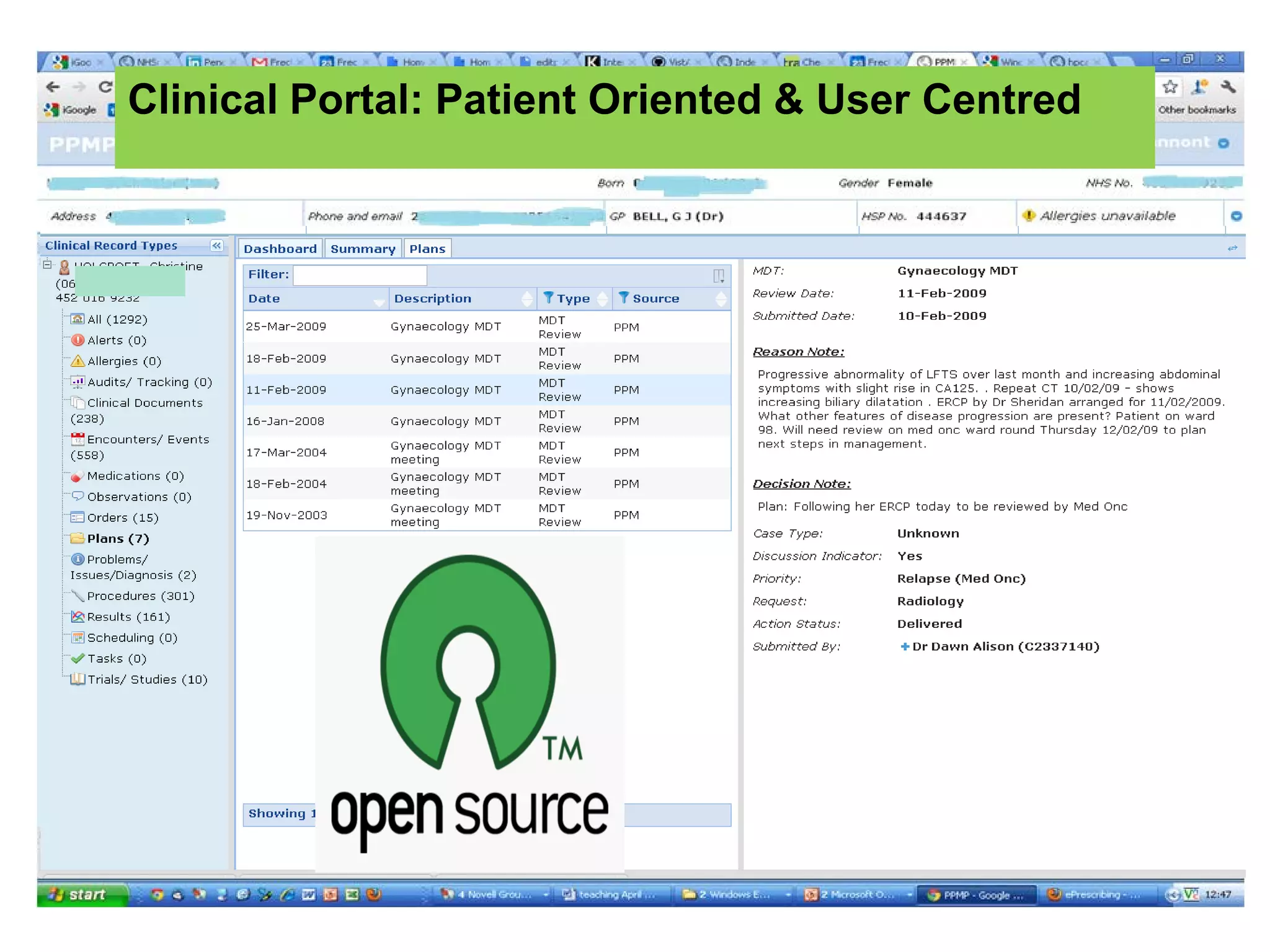Select the Observations (0) icon
Viewport: 1270px width, 952px height.
(78, 496)
